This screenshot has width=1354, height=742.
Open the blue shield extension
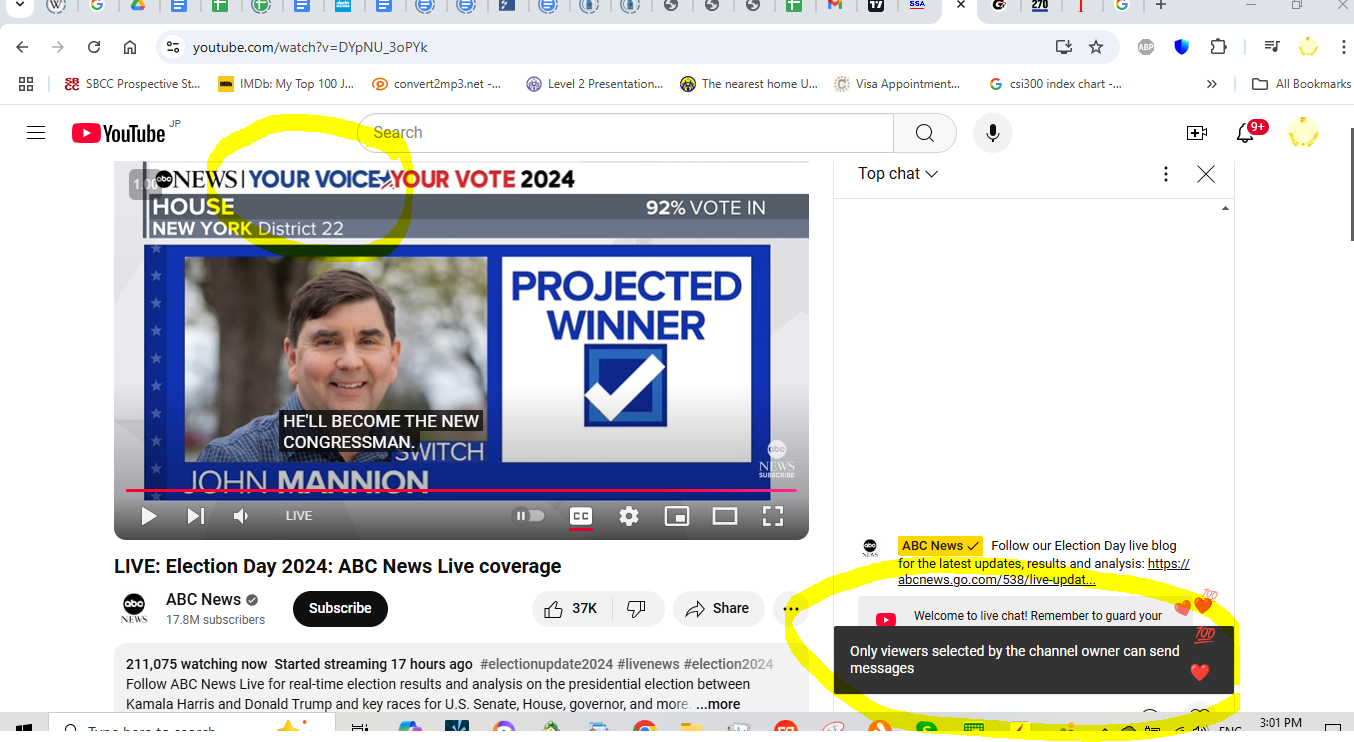tap(1182, 47)
